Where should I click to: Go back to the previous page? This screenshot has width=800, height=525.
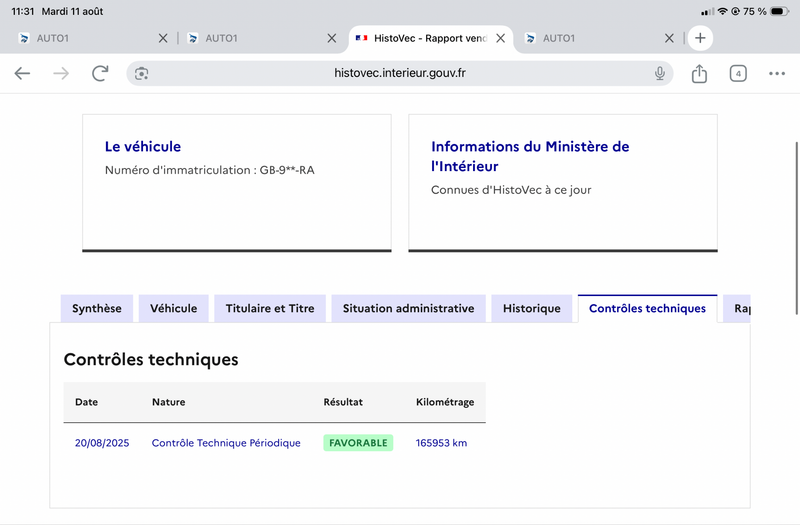click(x=22, y=73)
